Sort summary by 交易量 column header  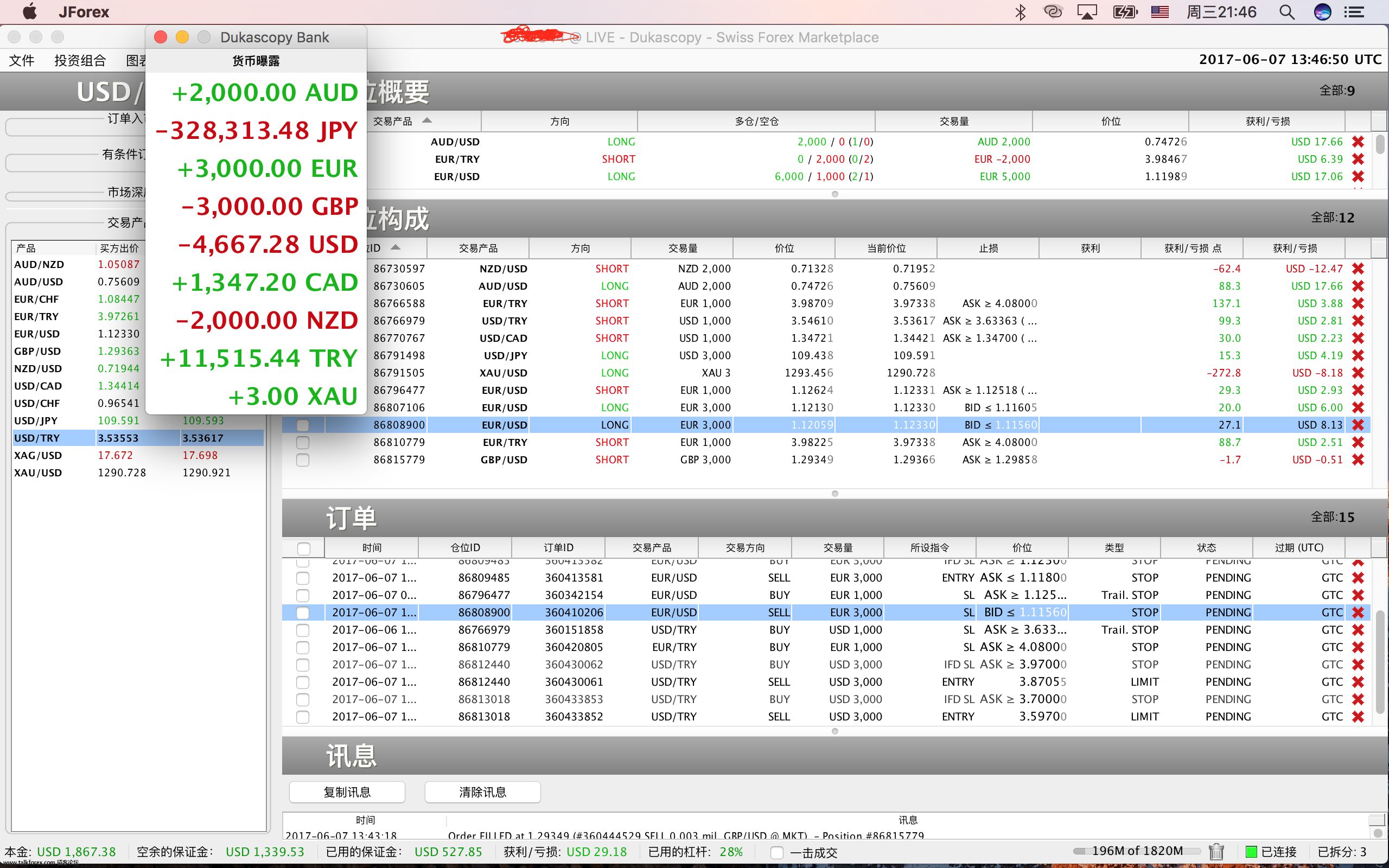pos(953,121)
